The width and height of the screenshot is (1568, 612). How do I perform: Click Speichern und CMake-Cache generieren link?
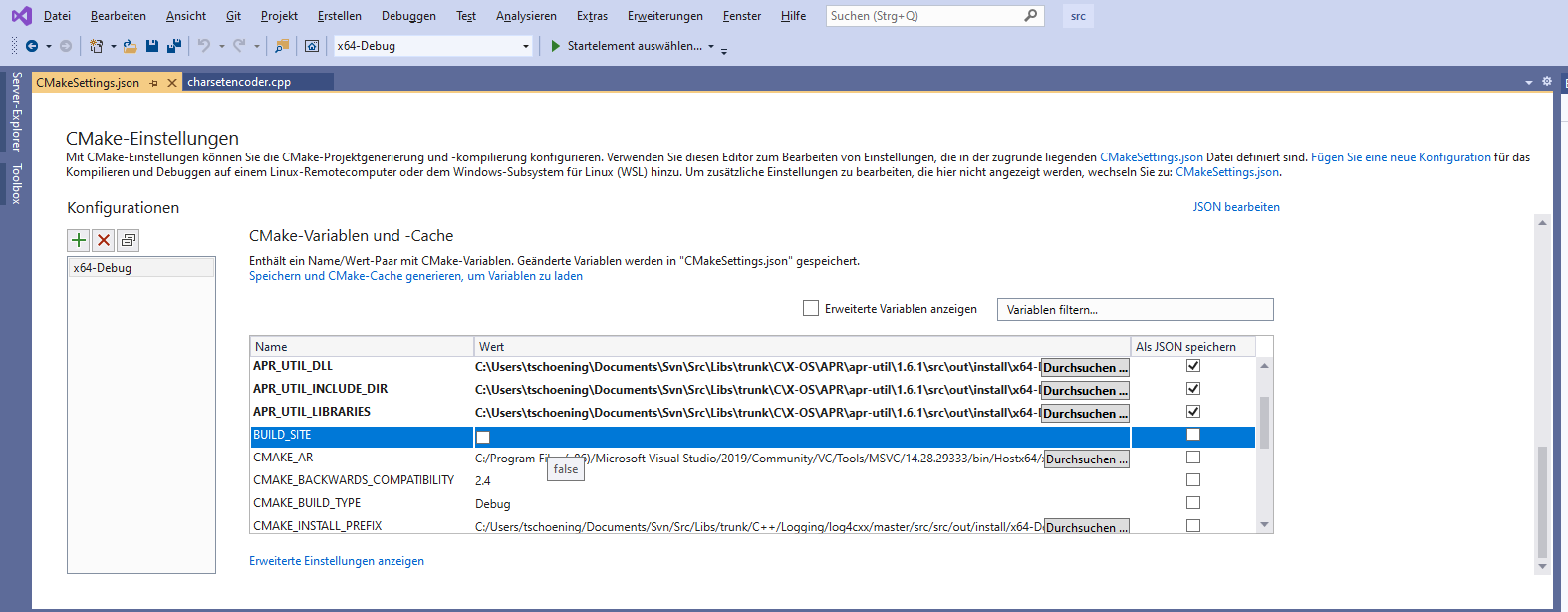(415, 276)
